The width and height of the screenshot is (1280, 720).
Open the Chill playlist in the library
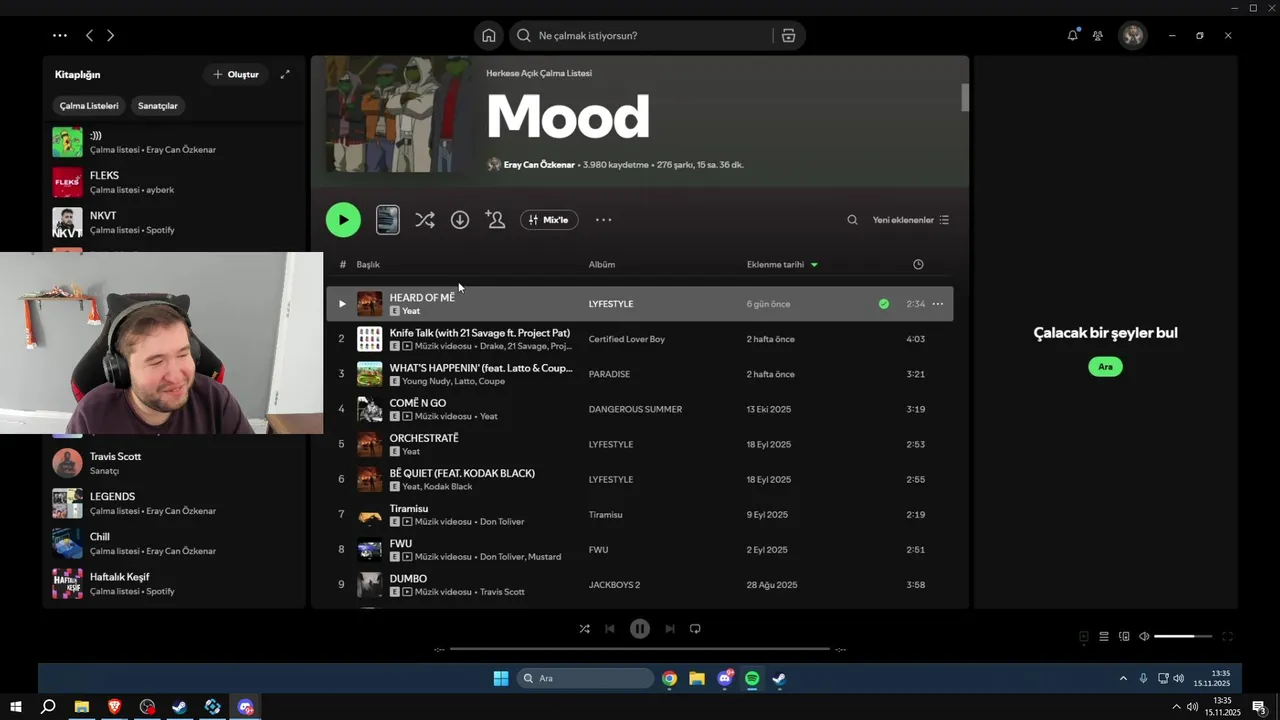pos(174,543)
